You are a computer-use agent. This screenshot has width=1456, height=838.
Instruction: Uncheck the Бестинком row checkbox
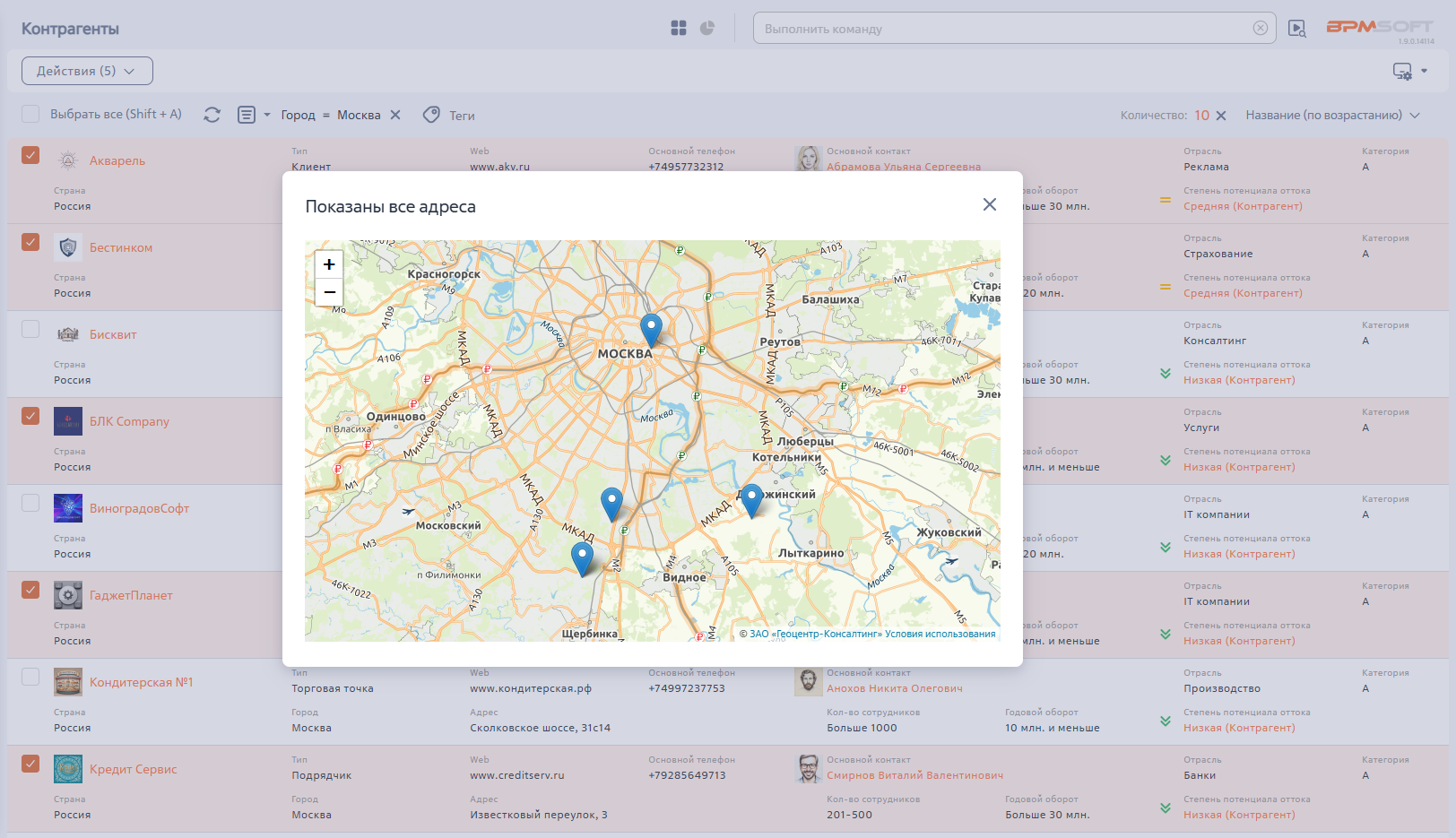point(30,242)
